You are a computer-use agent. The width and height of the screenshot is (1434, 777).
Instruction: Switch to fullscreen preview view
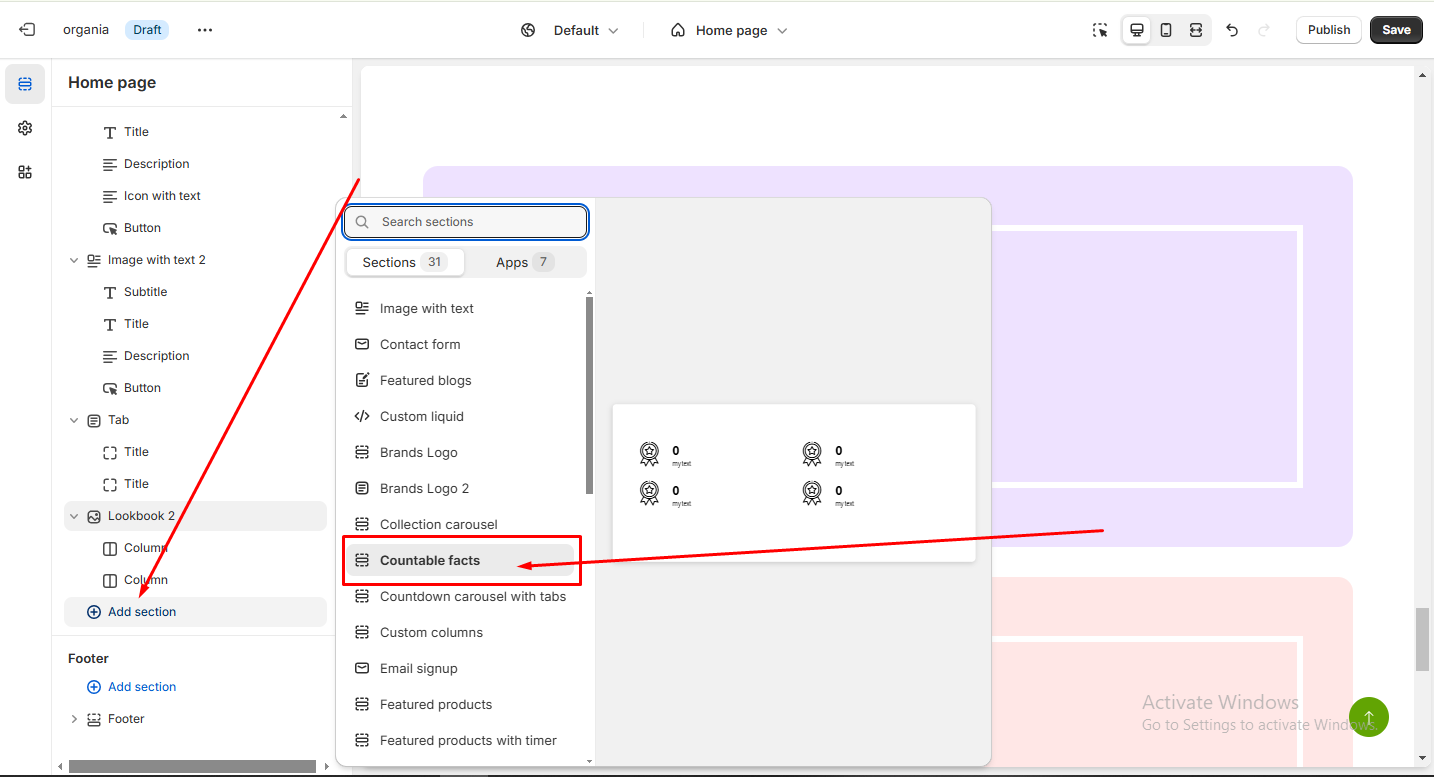coord(1196,30)
